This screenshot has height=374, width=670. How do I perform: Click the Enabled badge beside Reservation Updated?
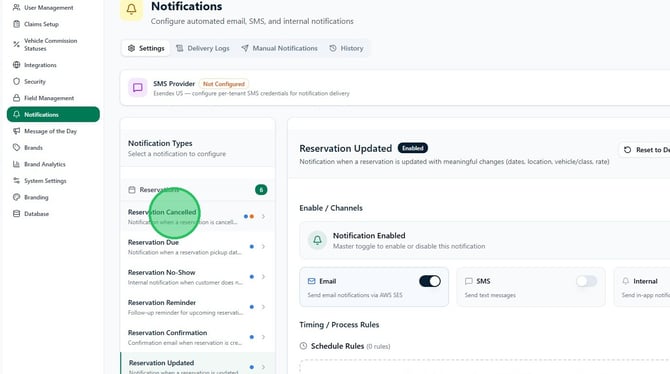tap(413, 148)
